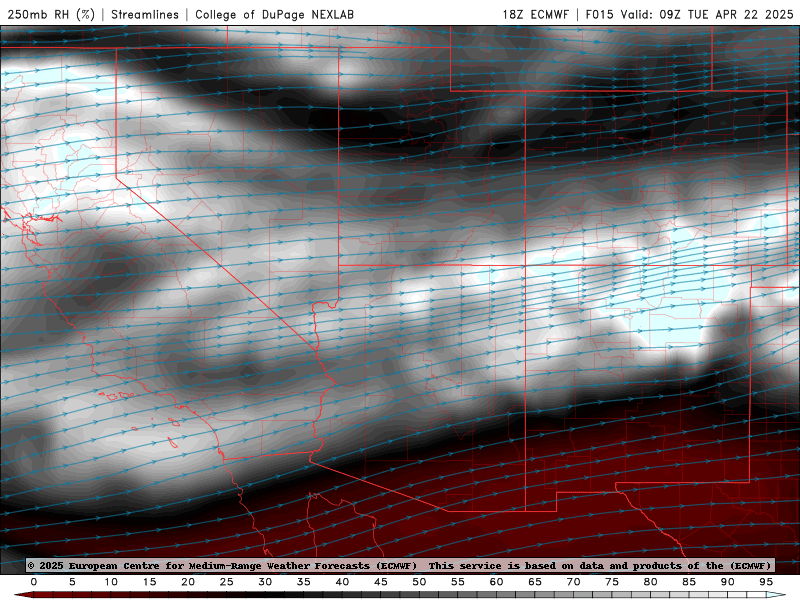Click the colorbar tick label '45'
The height and width of the screenshot is (600, 800).
click(381, 582)
